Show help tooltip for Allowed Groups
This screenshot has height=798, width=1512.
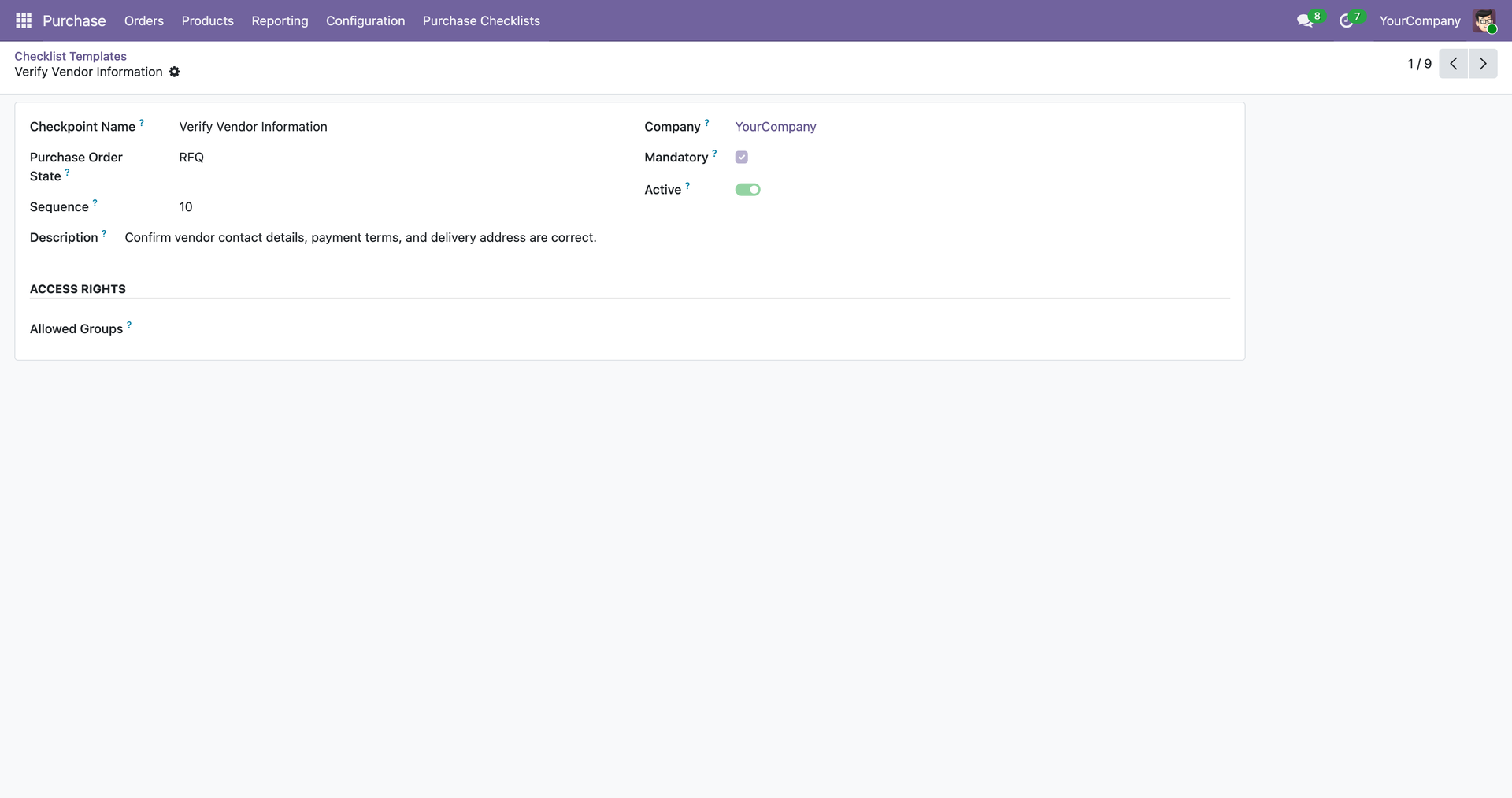pos(129,325)
